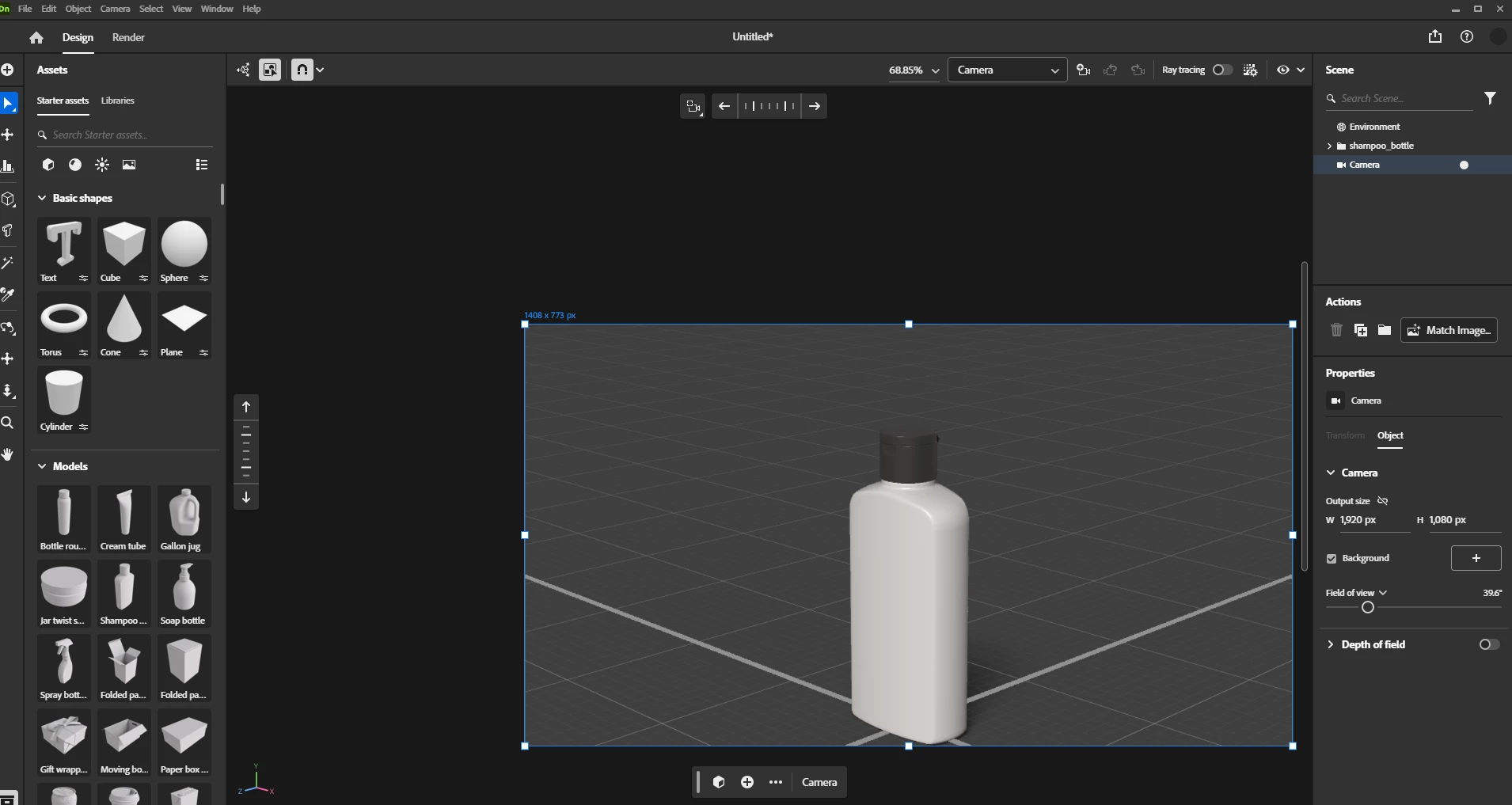
Task: Filter starter assets by images
Action: [x=129, y=165]
